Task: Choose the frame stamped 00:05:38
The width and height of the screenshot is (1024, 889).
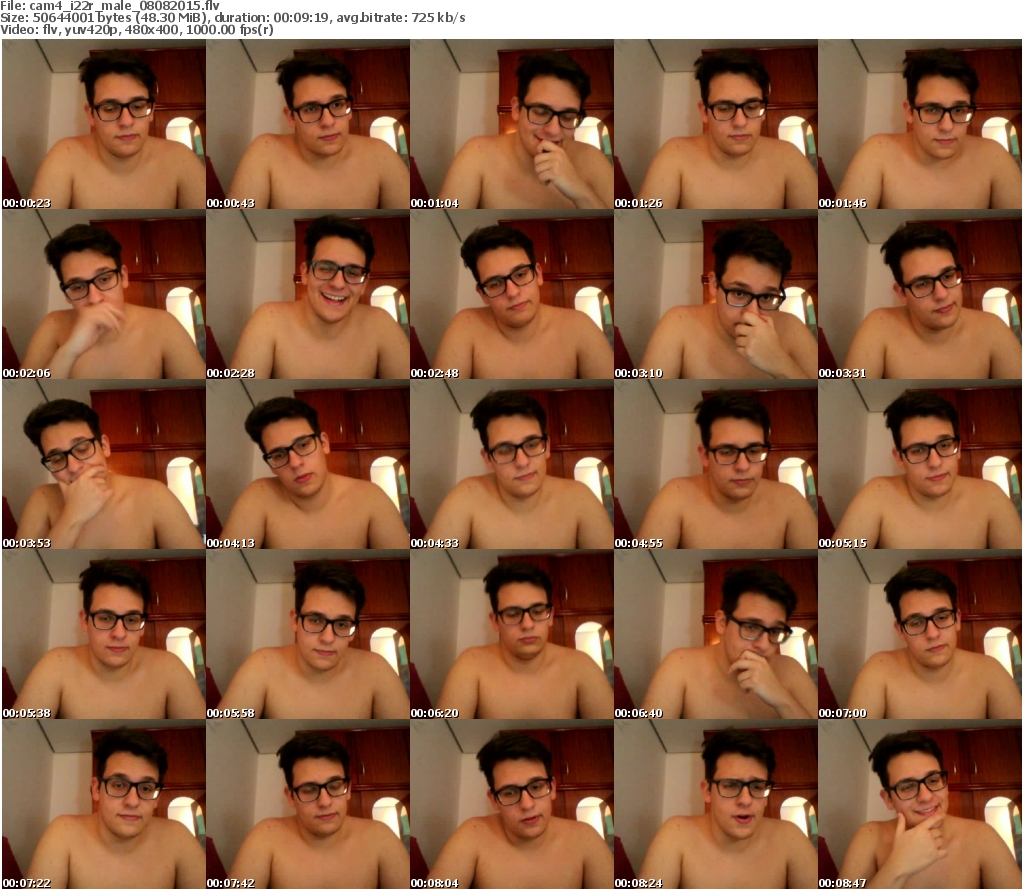Action: [x=104, y=634]
